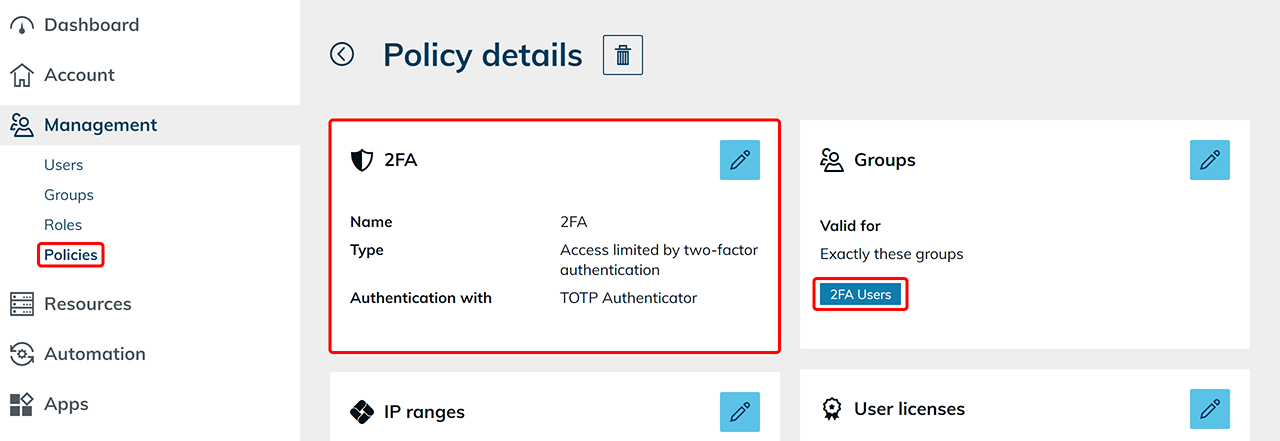Image resolution: width=1280 pixels, height=441 pixels.
Task: Open the Users submenu item
Action: [x=63, y=165]
